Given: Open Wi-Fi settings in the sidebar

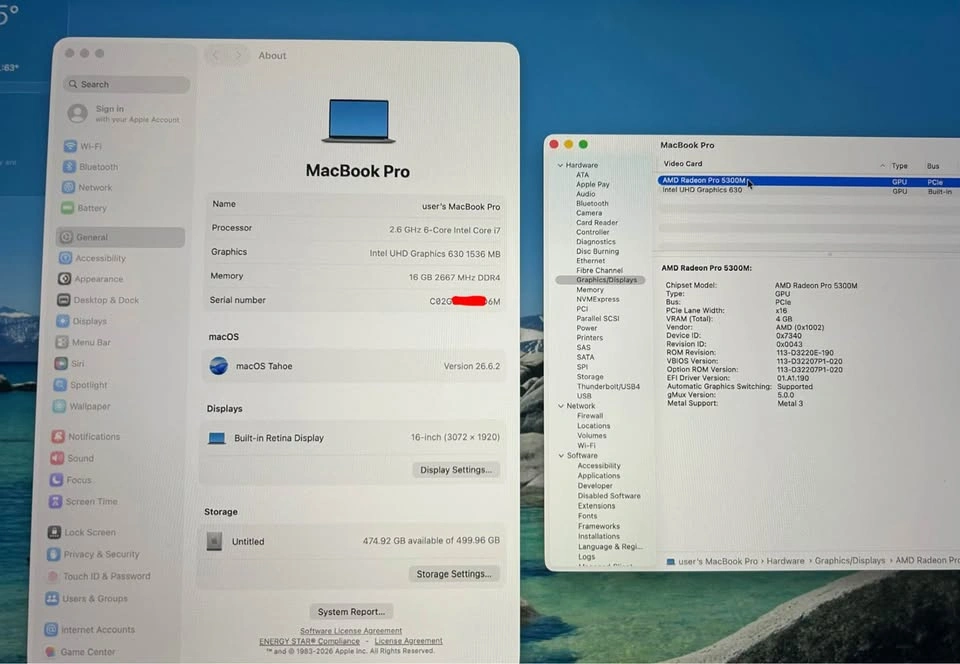Looking at the screenshot, I should tap(83, 146).
